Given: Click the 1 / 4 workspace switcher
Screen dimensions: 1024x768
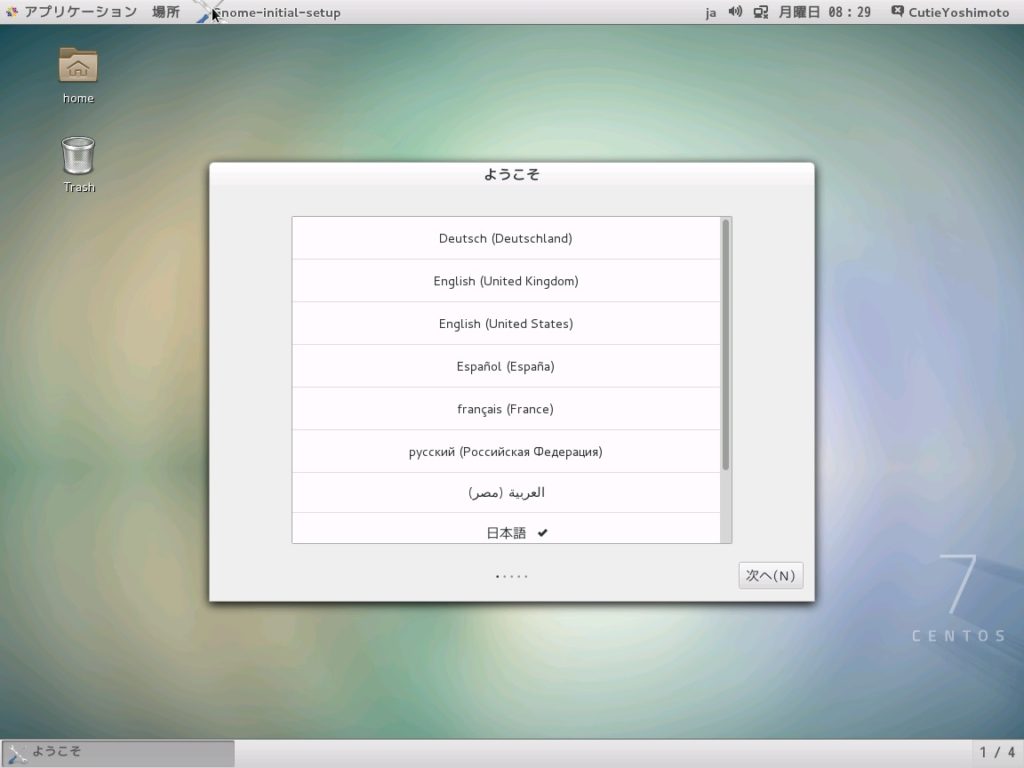Looking at the screenshot, I should tap(997, 752).
